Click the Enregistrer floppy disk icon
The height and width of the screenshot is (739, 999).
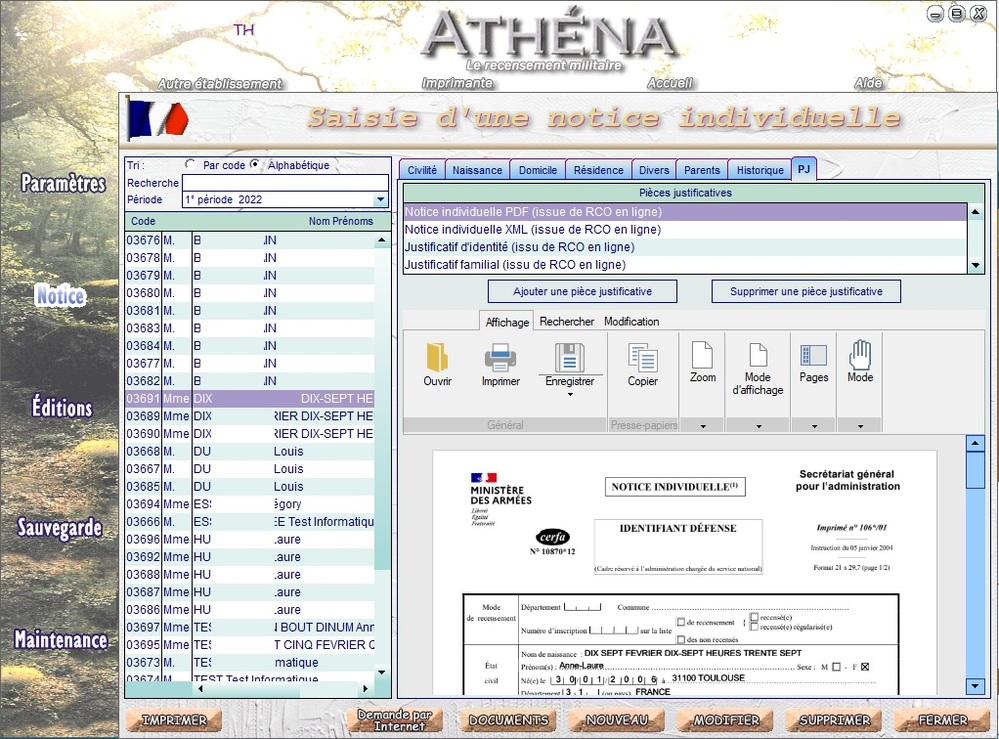click(x=569, y=358)
